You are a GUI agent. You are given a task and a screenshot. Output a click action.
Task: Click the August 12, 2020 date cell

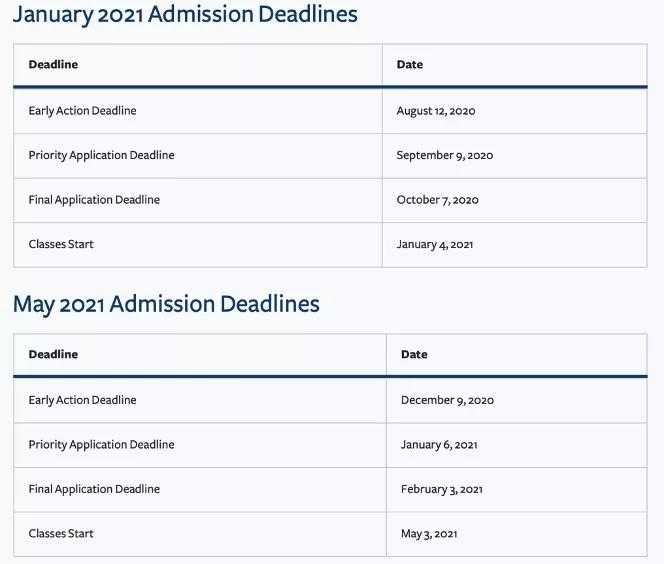coord(436,111)
